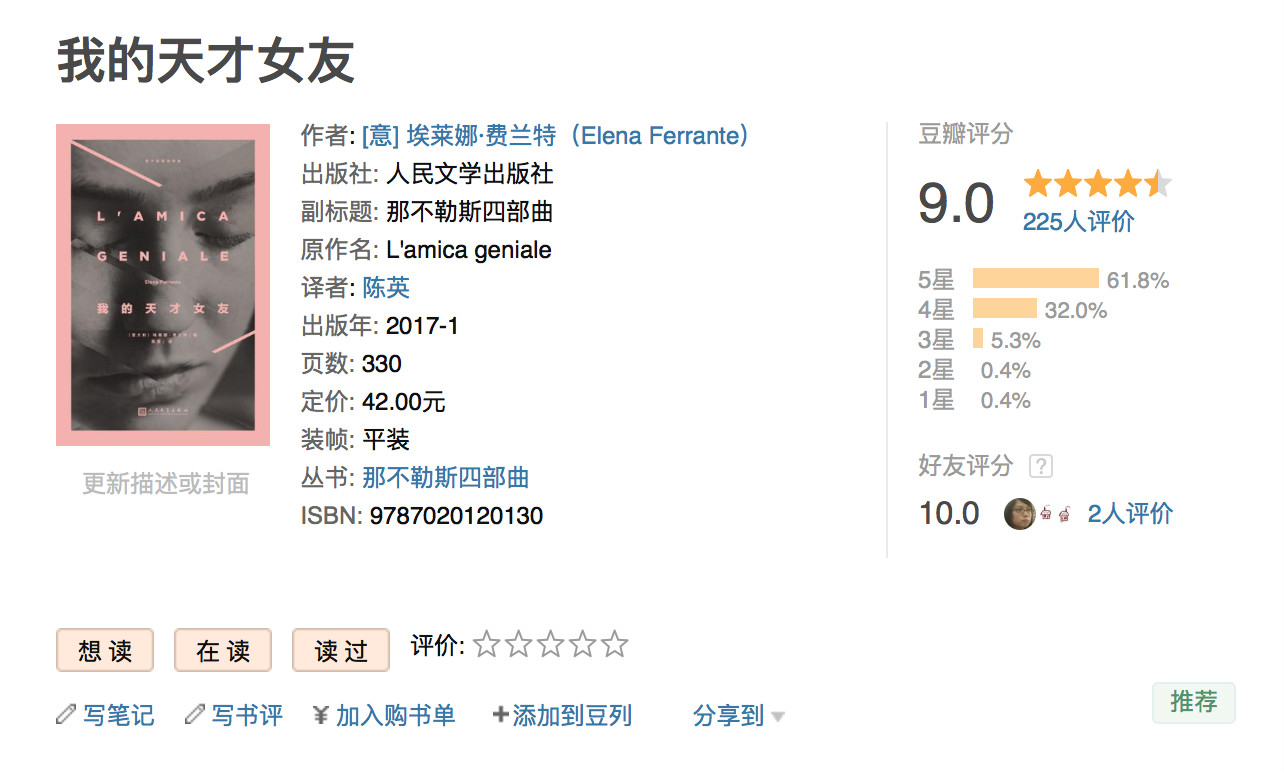This screenshot has width=1284, height=774.
Task: Click the pencil icon beside 写书评
Action: pyautogui.click(x=195, y=714)
